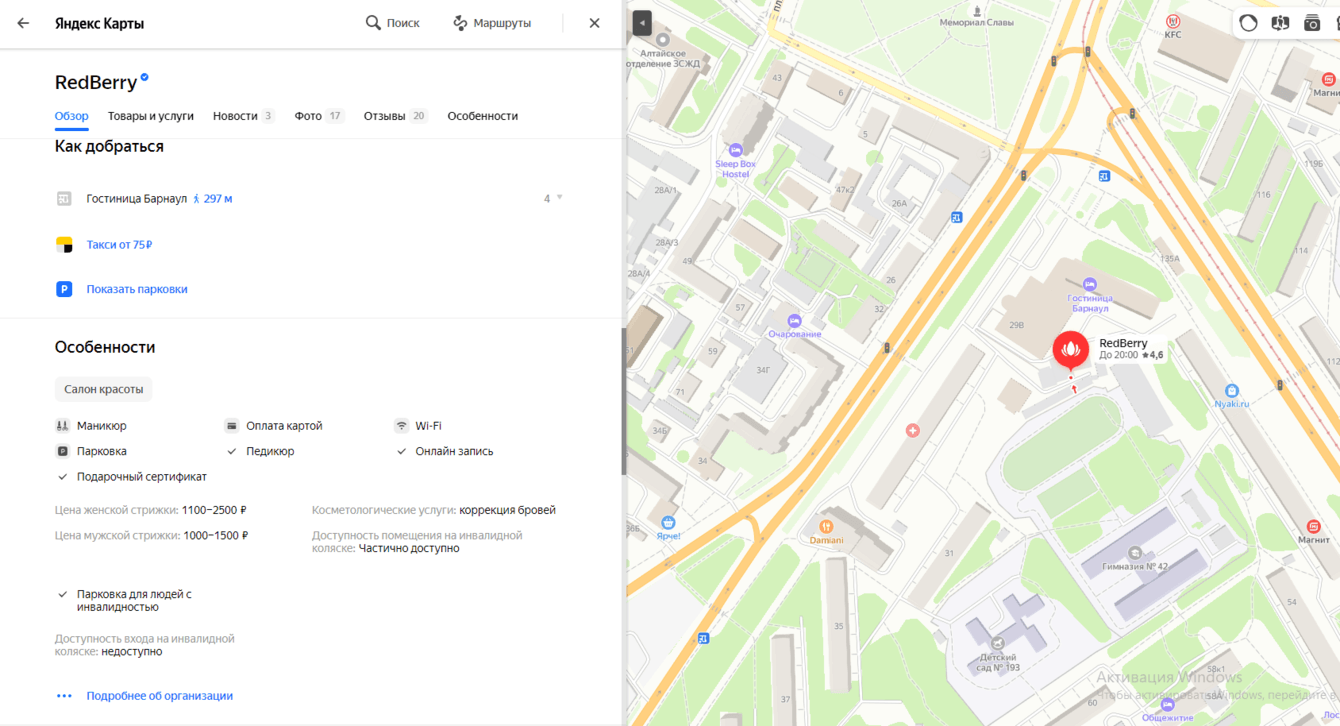Viewport: 1340px width, 726px height.
Task: Click Парковка для людей с инвалидностью text
Action: 134,601
